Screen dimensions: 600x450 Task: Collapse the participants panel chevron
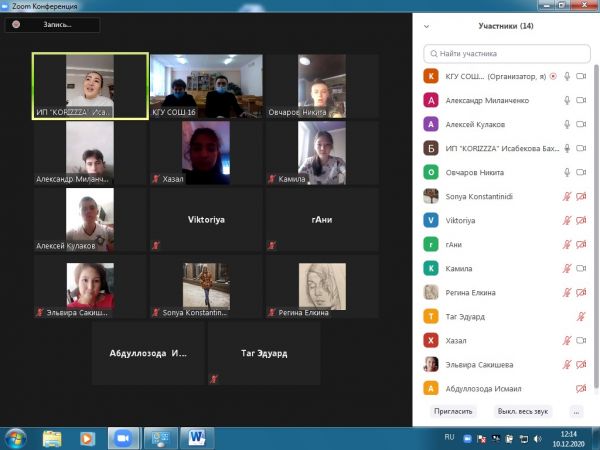coord(427,26)
